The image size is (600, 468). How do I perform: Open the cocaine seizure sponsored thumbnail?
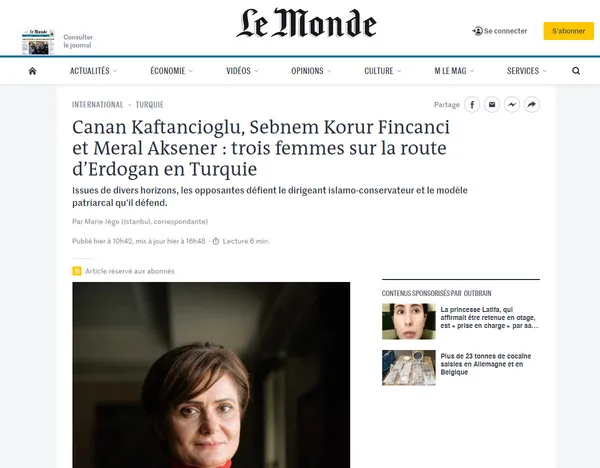pyautogui.click(x=408, y=367)
